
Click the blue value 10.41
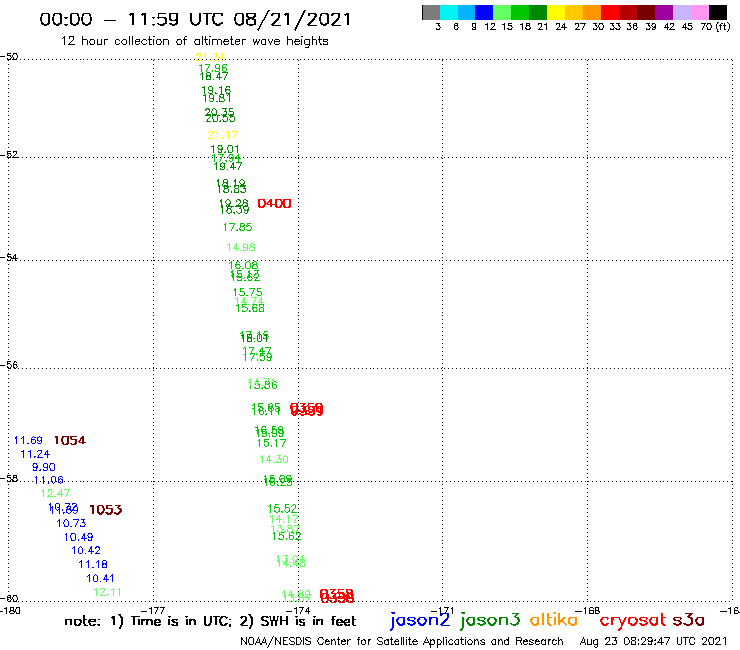[100, 579]
